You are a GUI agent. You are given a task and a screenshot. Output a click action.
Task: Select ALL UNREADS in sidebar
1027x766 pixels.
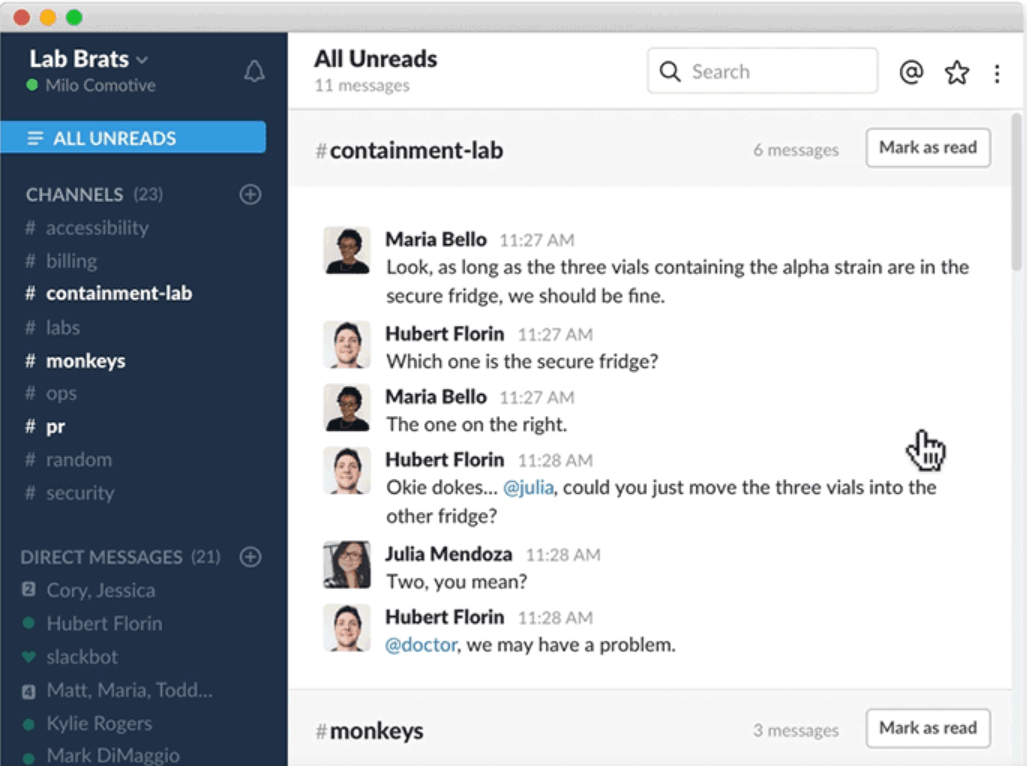133,137
